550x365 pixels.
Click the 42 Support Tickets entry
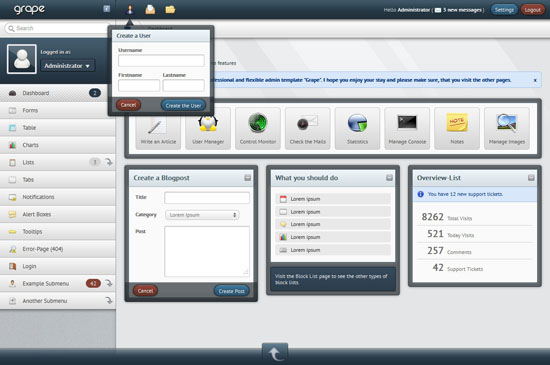[457, 268]
